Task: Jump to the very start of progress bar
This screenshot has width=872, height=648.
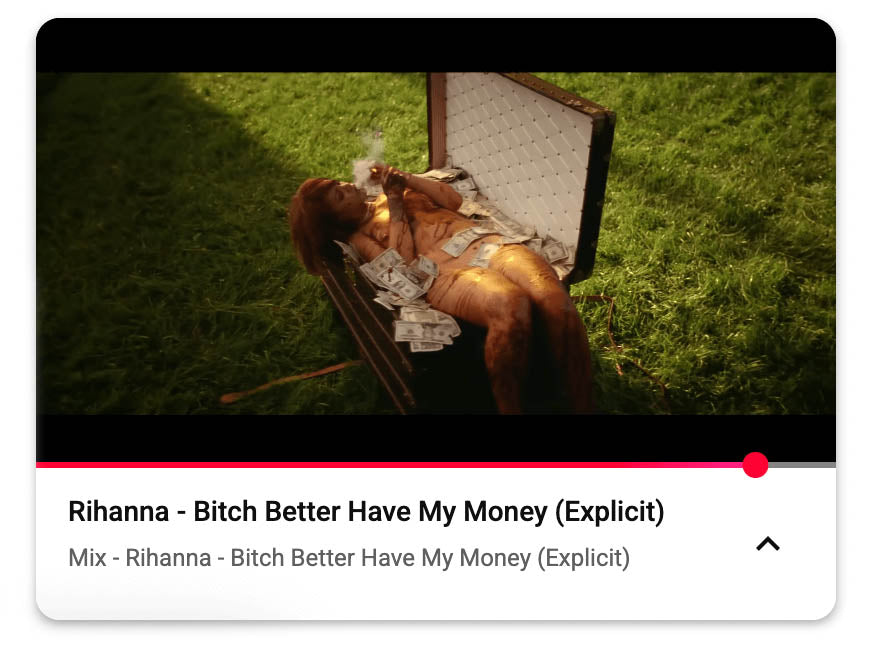Action: coord(38,464)
